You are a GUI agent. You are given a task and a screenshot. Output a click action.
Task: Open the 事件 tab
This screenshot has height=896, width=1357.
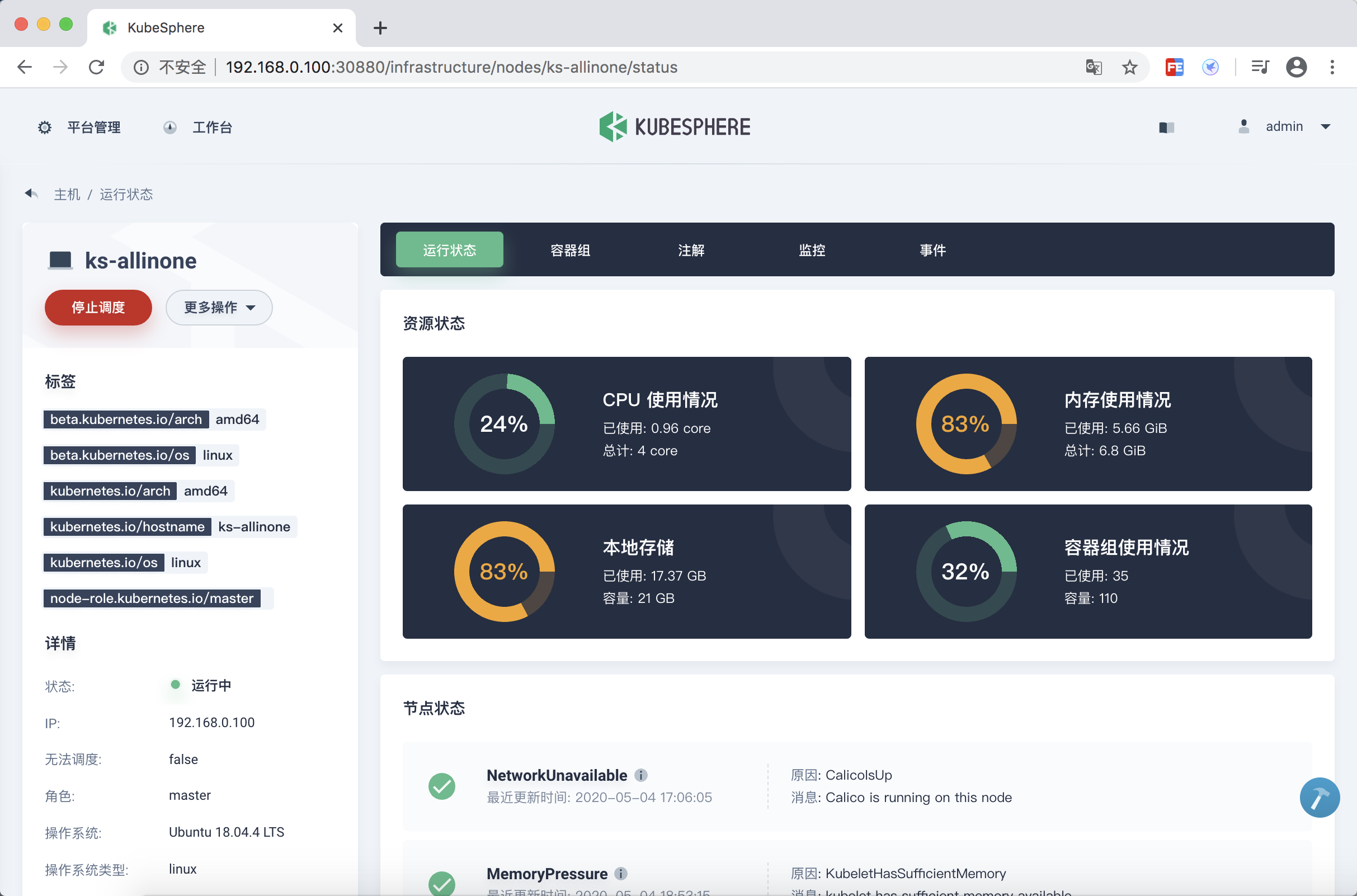[932, 249]
